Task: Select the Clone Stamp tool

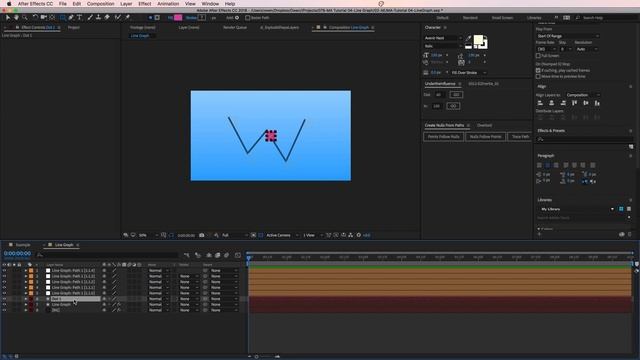Action: click(98, 18)
